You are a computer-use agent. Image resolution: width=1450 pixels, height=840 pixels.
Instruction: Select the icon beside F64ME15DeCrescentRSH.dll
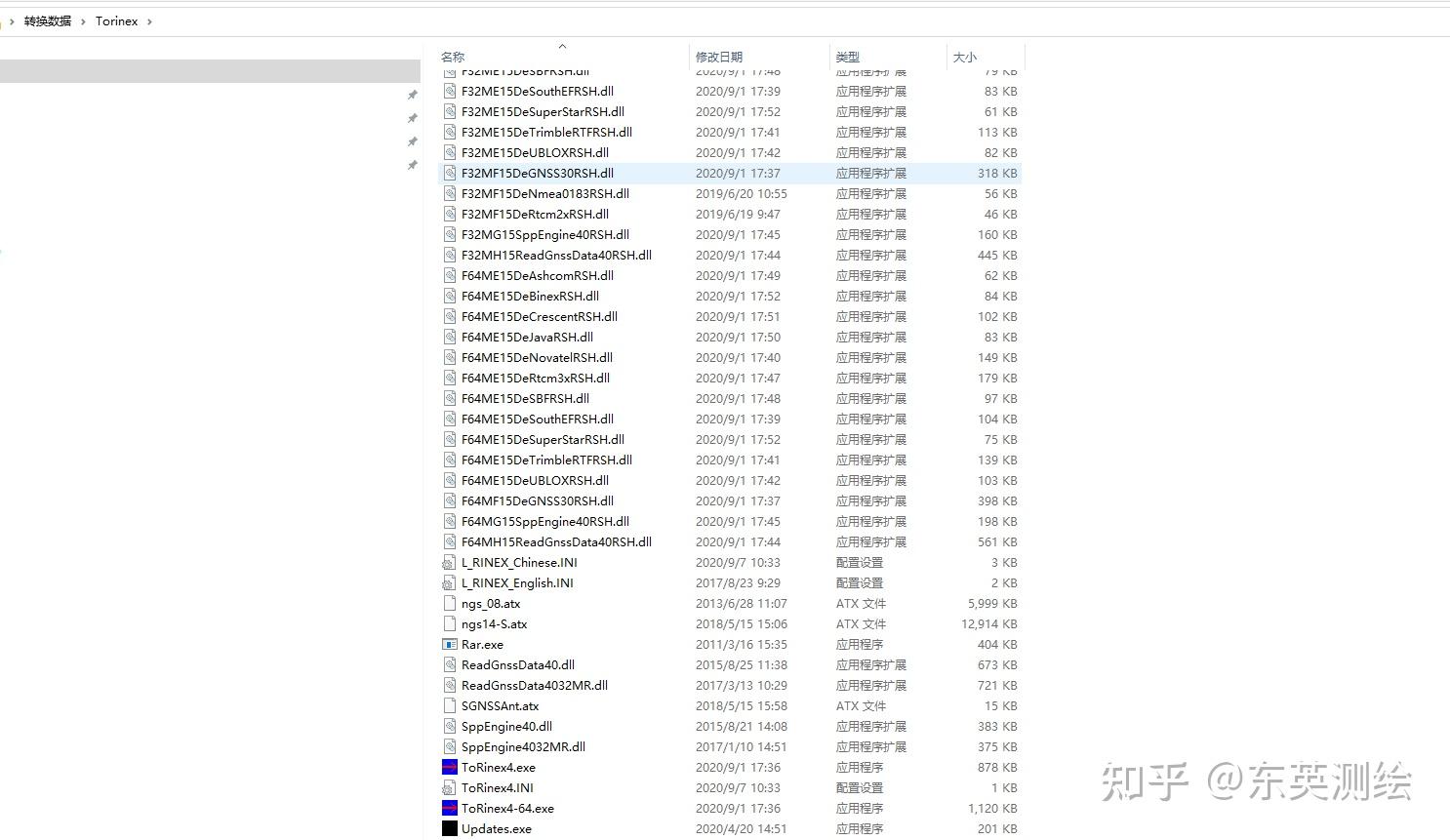click(x=450, y=316)
